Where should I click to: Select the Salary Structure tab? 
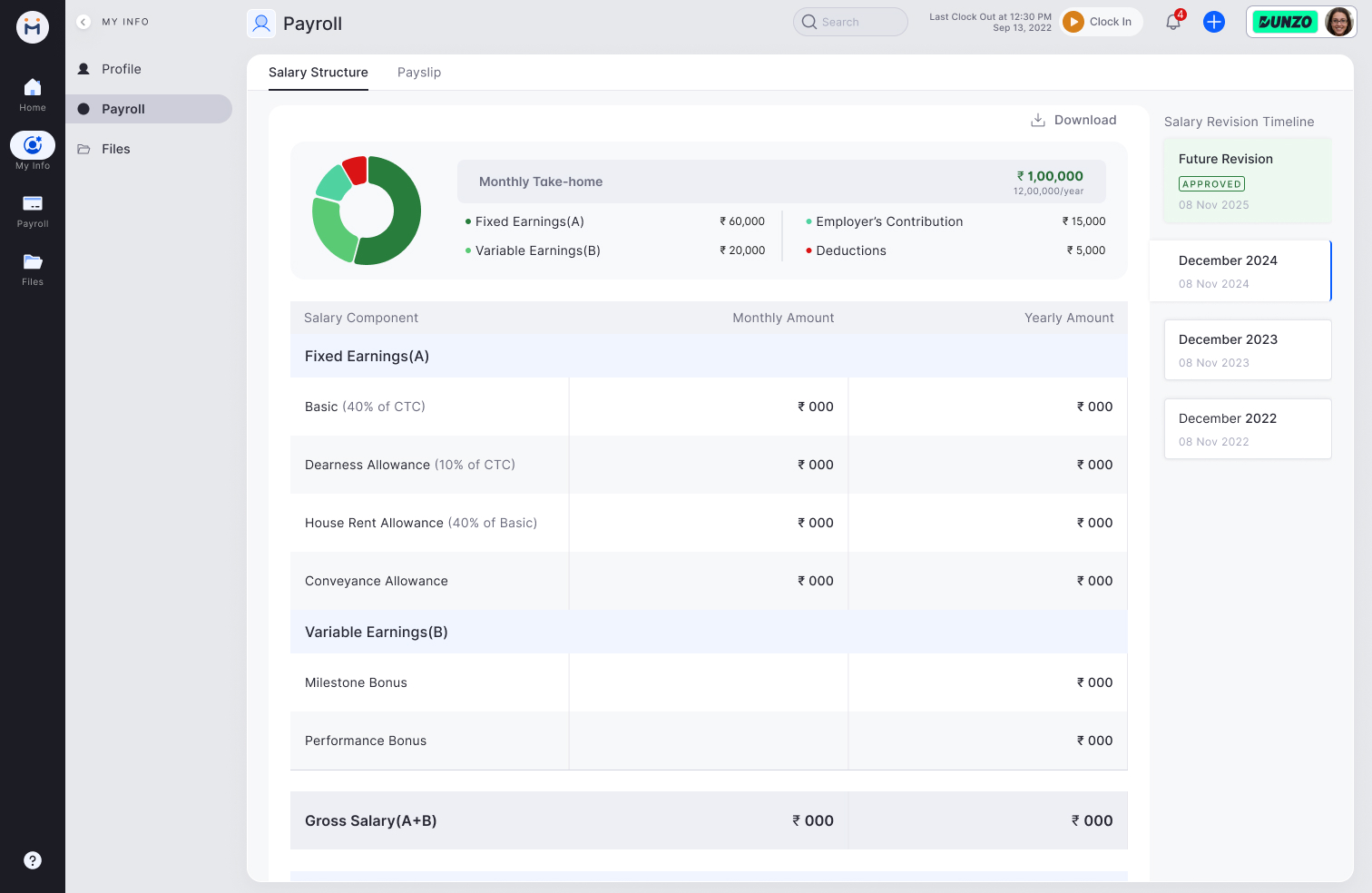pyautogui.click(x=318, y=72)
